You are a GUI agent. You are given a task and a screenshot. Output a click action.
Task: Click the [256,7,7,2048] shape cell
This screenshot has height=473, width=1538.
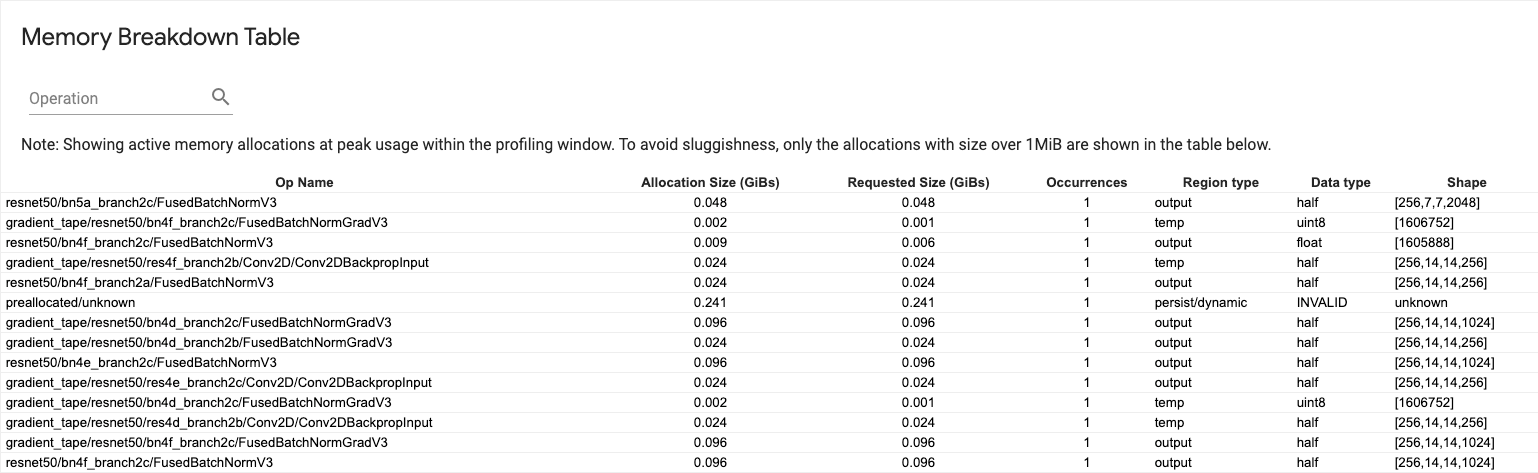[1437, 202]
